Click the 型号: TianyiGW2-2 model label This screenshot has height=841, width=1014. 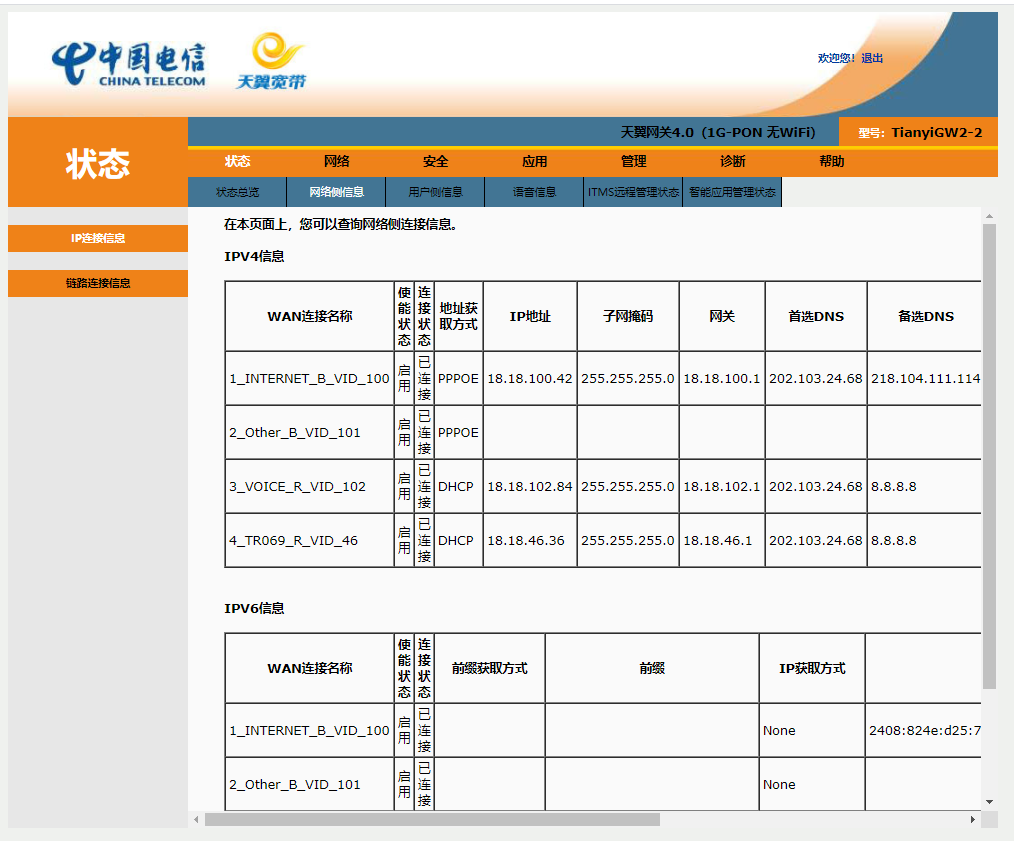tap(920, 133)
